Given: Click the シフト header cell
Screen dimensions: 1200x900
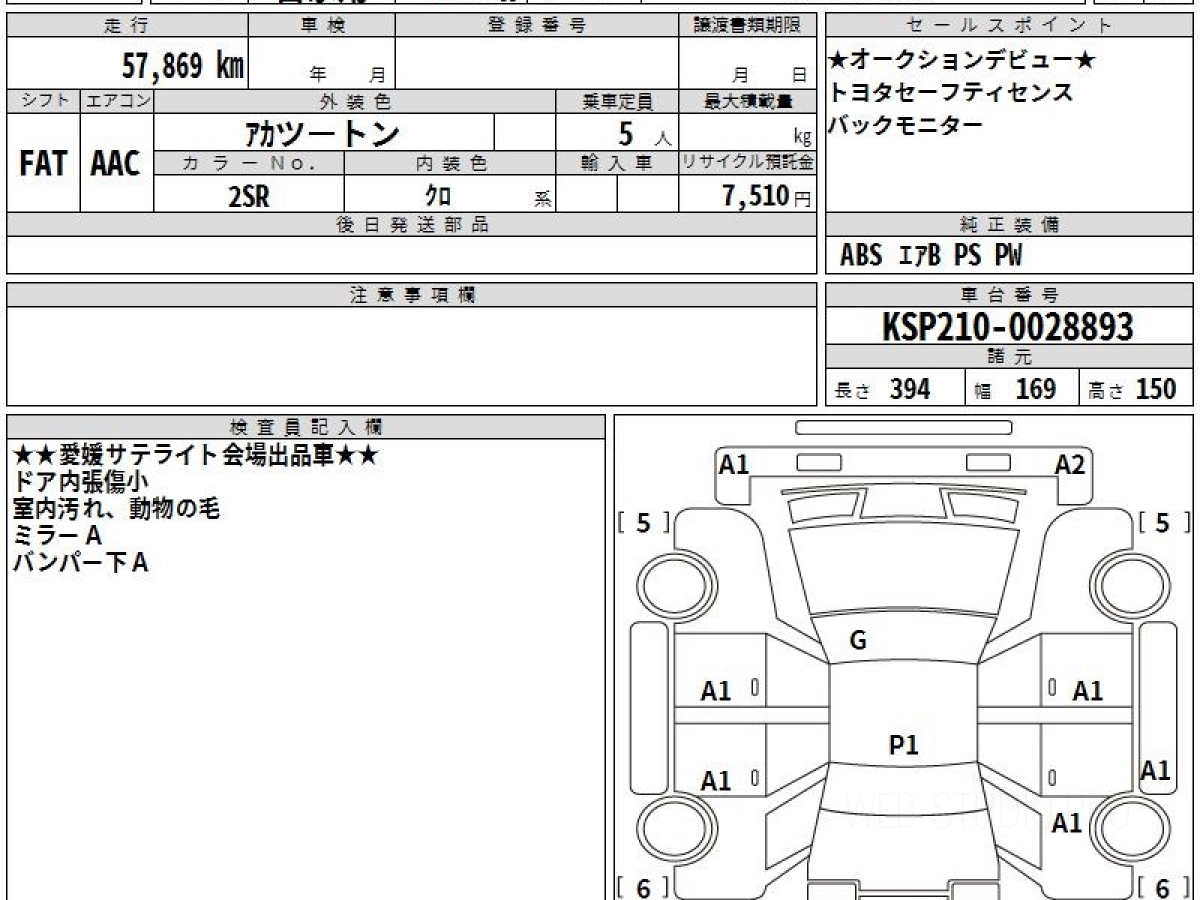Looking at the screenshot, I should 43,101.
